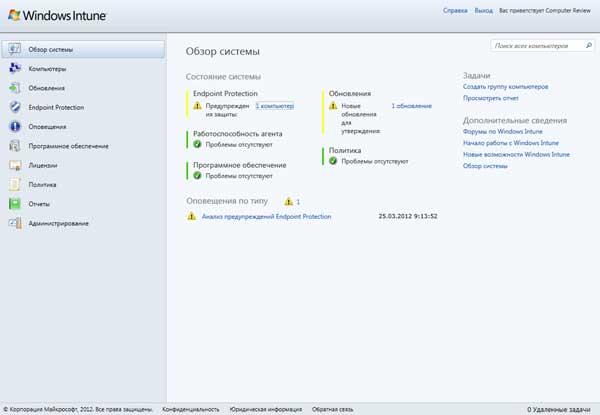Click the Состояние системы heading
Viewport: 600px width, 415px height.
click(223, 76)
